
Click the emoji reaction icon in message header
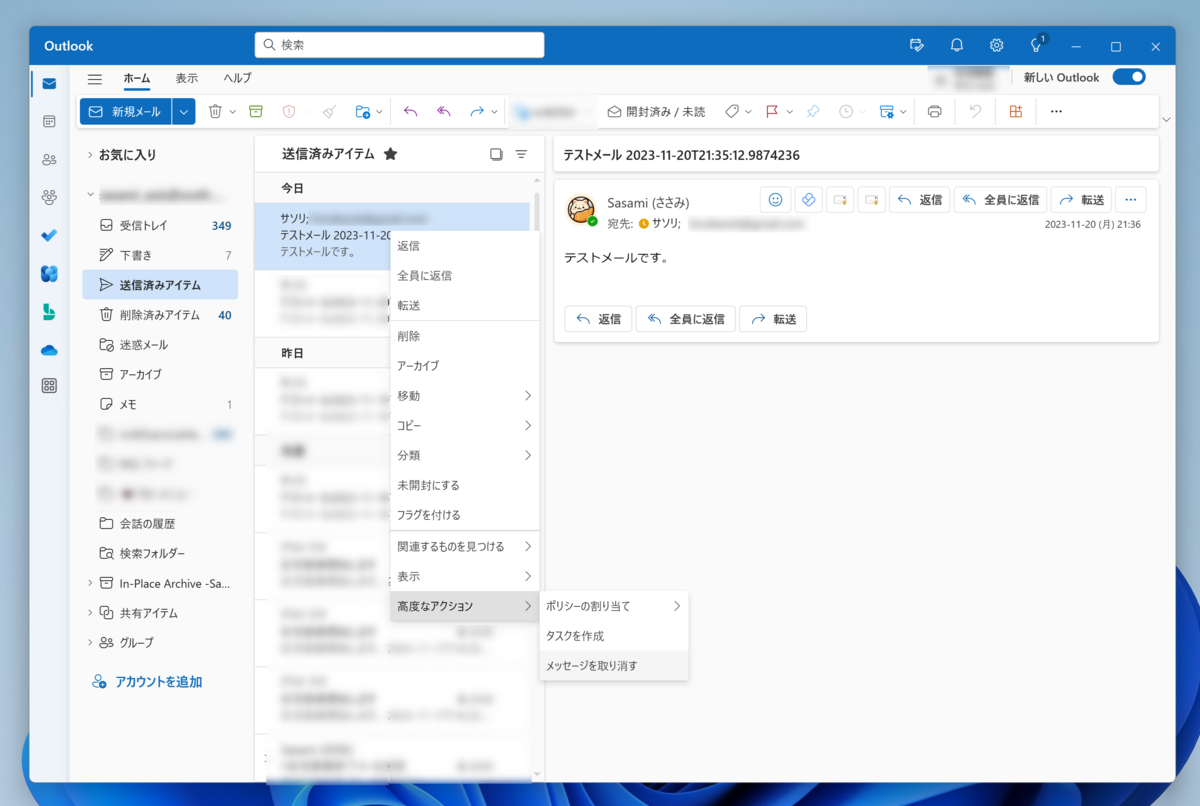tap(775, 200)
